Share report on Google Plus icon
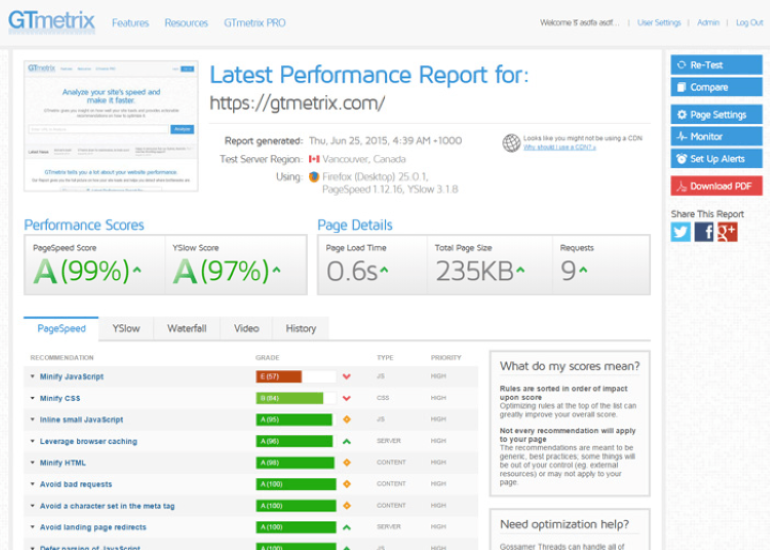Viewport: 770px width, 550px height. click(727, 232)
